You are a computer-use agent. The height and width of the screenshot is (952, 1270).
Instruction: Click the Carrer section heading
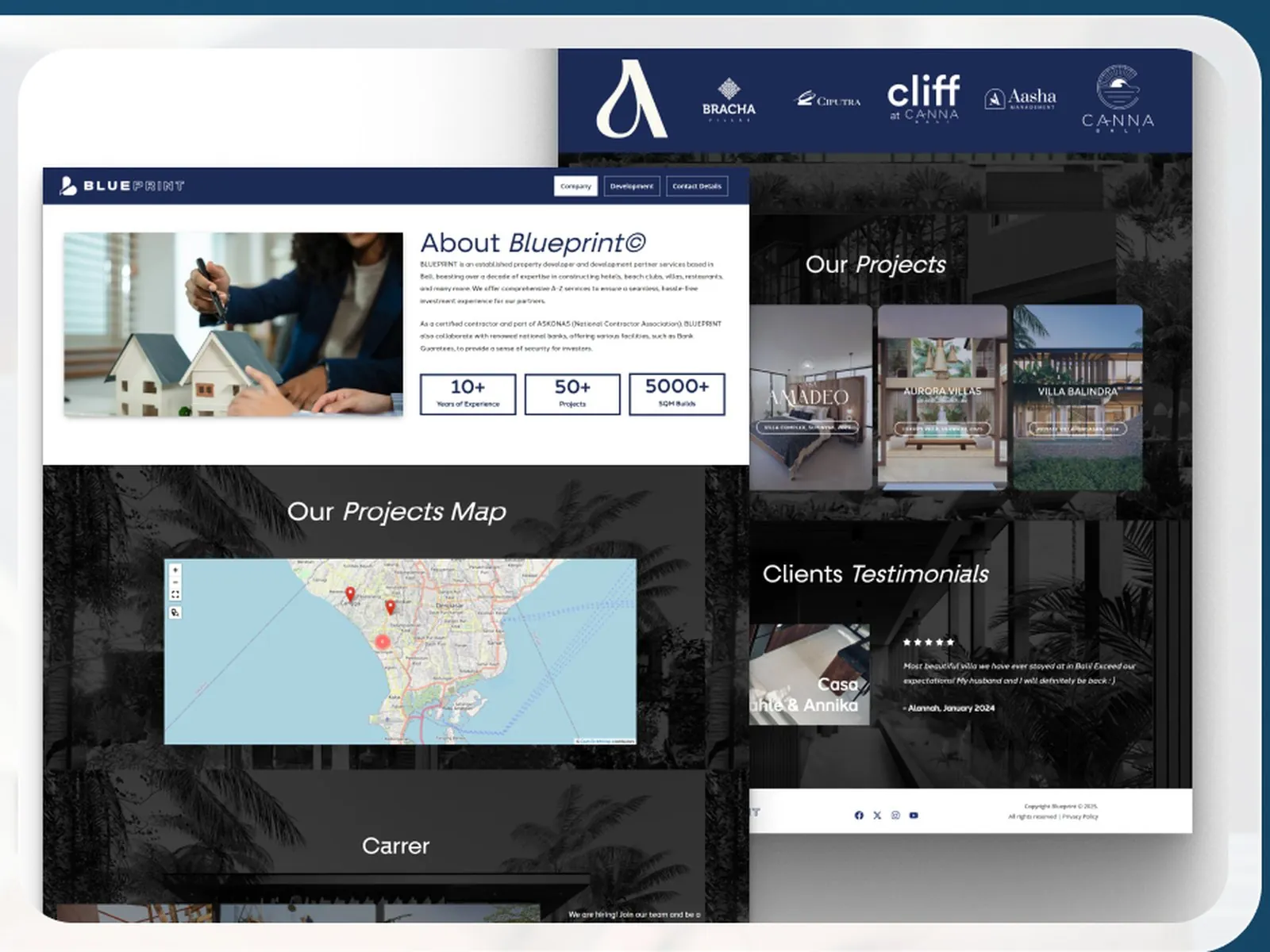395,846
